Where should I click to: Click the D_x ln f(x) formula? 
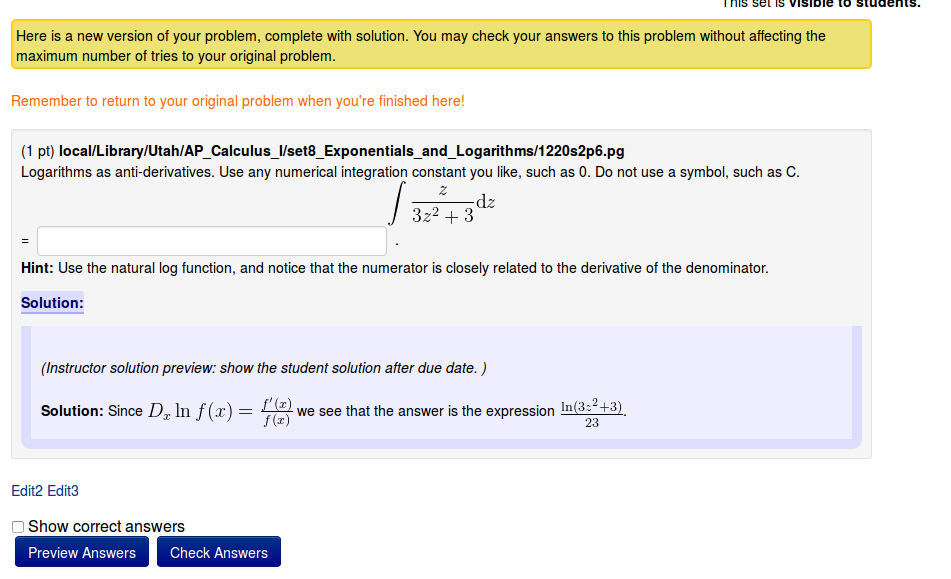[199, 411]
